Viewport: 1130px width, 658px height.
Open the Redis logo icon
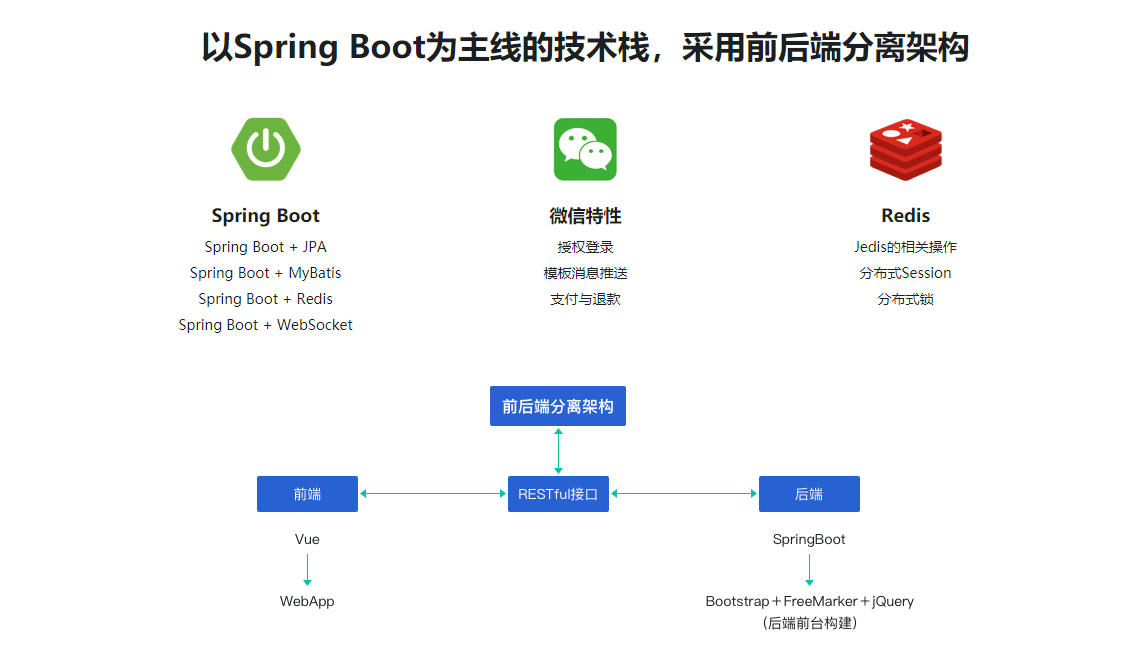pyautogui.click(x=905, y=148)
